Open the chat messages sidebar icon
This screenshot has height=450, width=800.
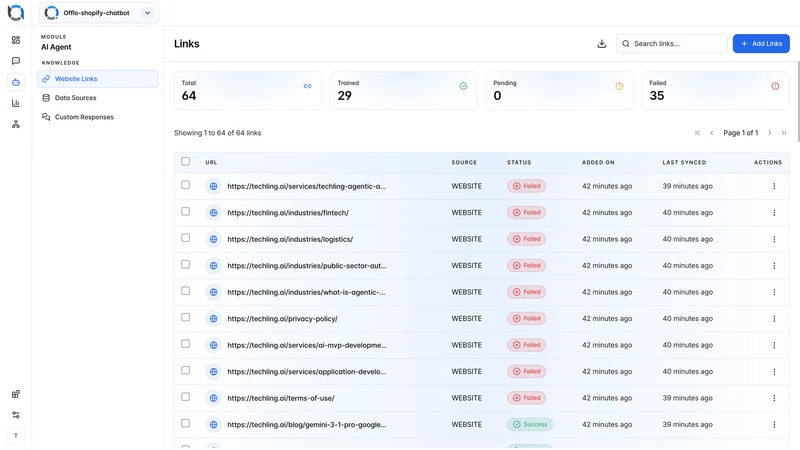pyautogui.click(x=16, y=61)
